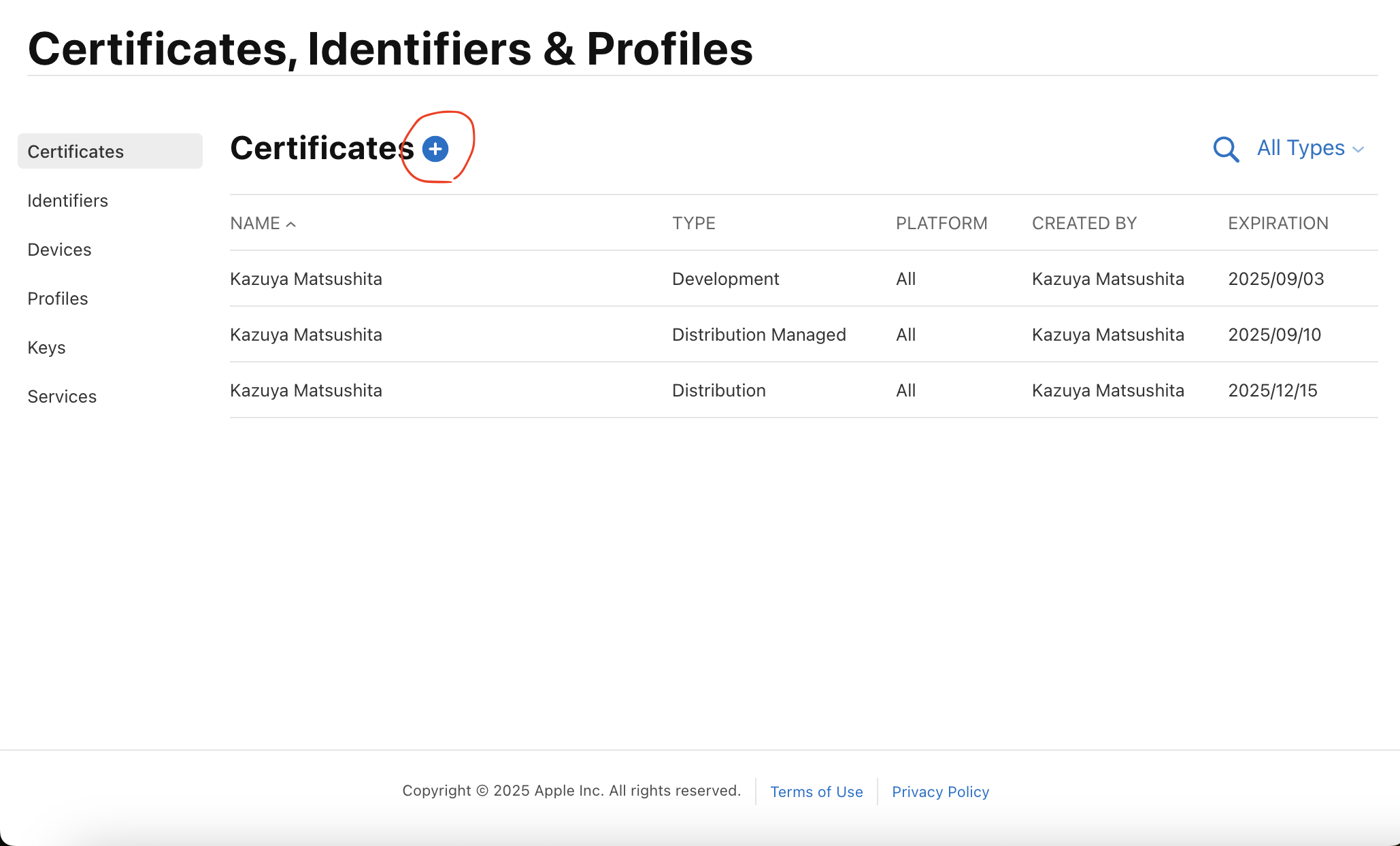
Task: Open the Devices section
Action: 59,250
